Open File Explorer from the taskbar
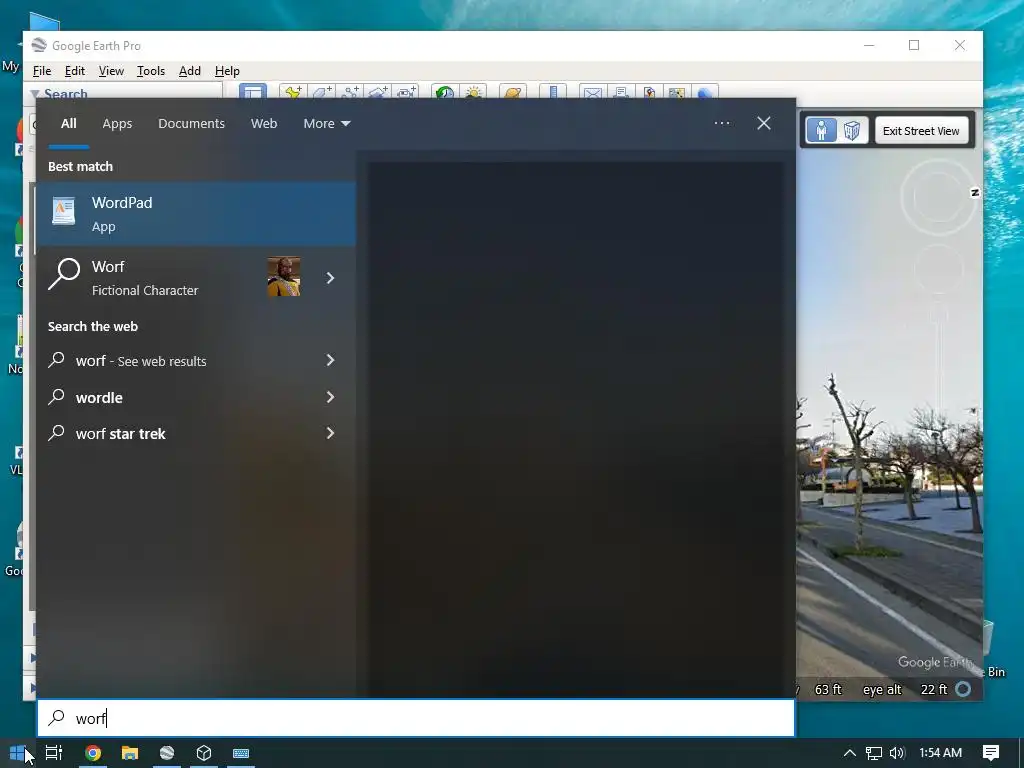Screen dimensions: 1024x768 pos(130,753)
